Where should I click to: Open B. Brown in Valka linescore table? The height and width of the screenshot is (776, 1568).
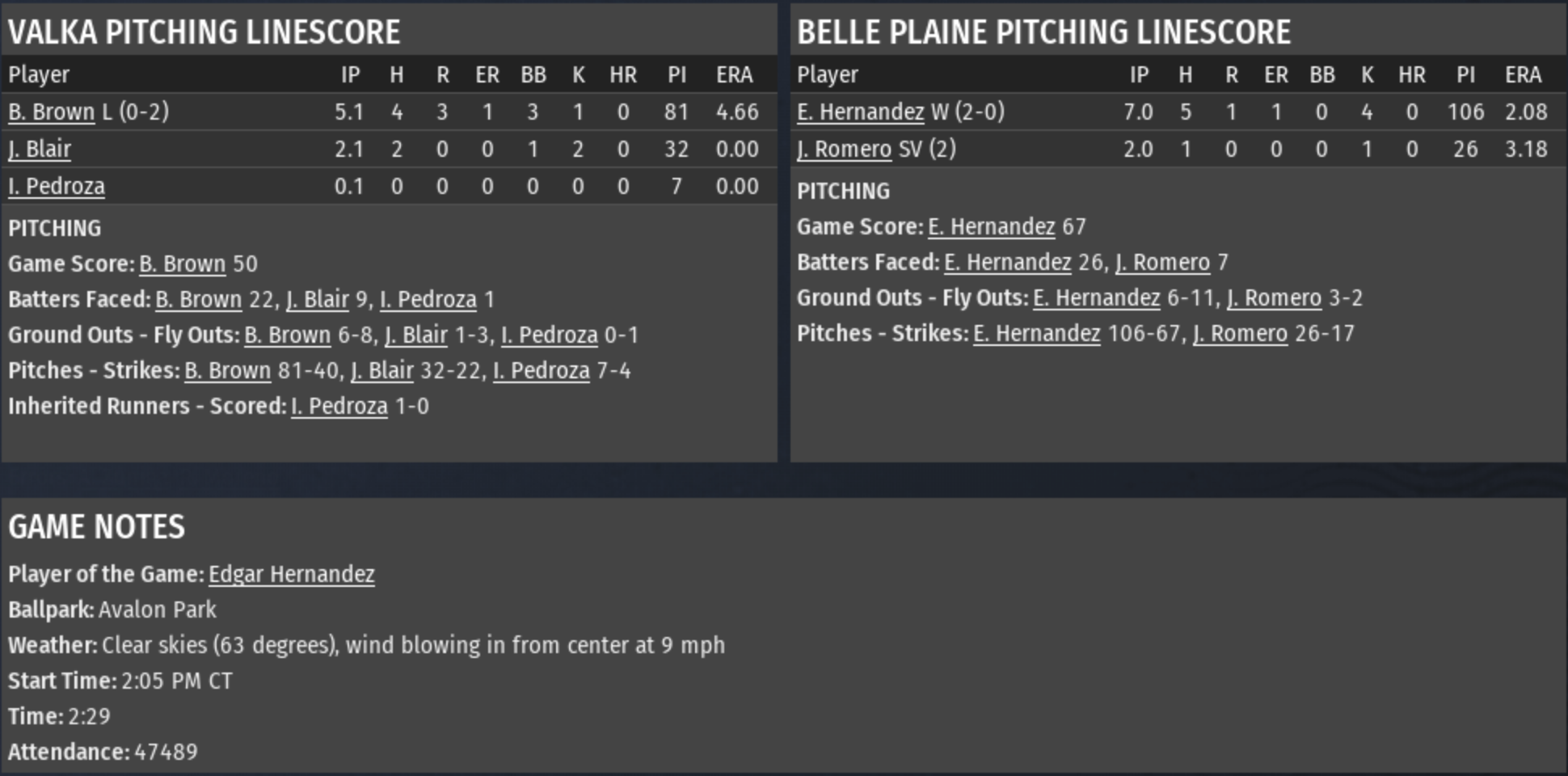click(x=51, y=112)
